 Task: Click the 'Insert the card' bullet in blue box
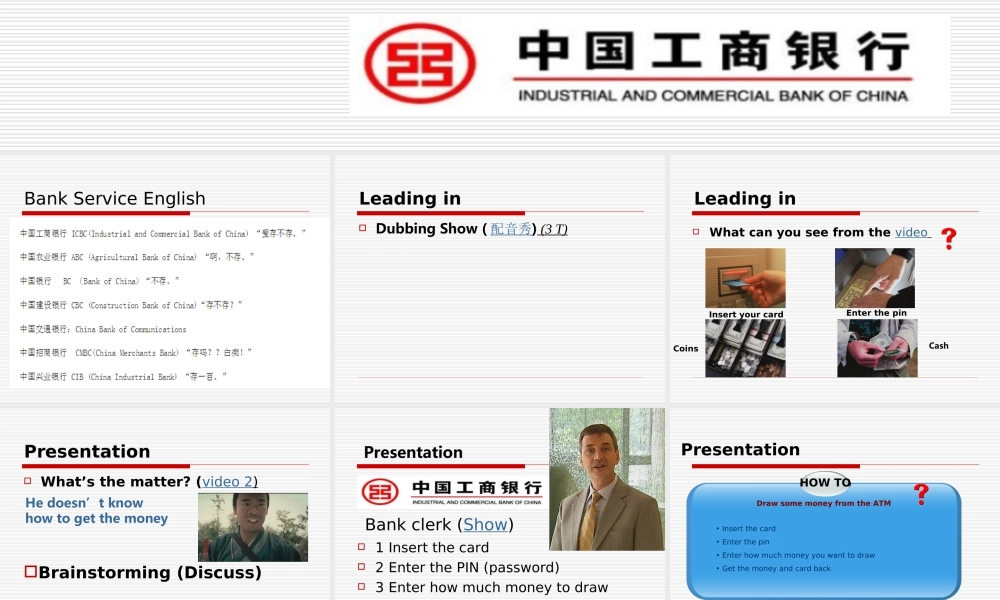pyautogui.click(x=748, y=529)
